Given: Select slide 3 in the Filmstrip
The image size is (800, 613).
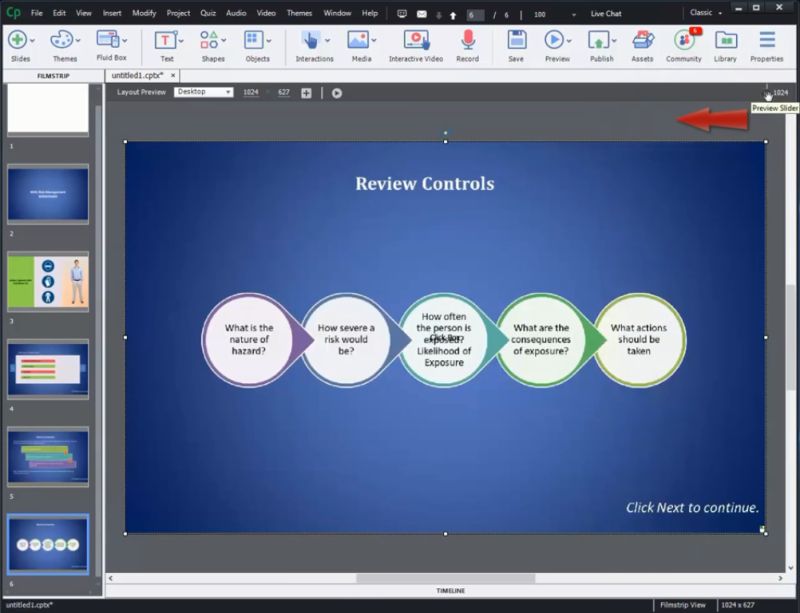Looking at the screenshot, I should (48, 281).
